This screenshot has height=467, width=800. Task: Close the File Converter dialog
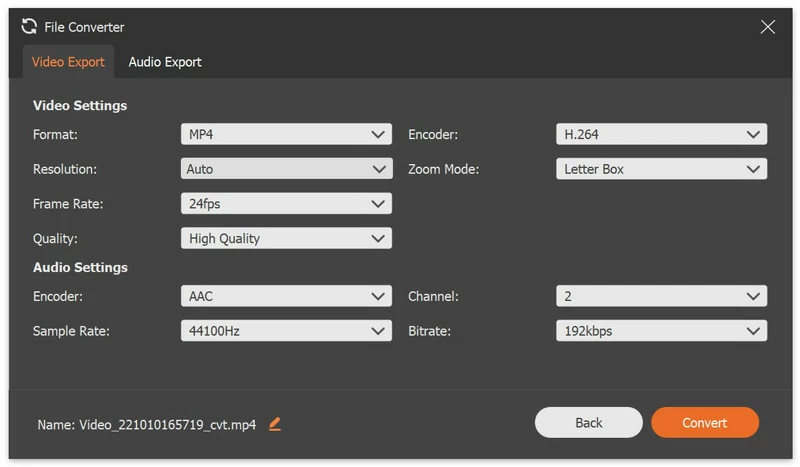767,27
